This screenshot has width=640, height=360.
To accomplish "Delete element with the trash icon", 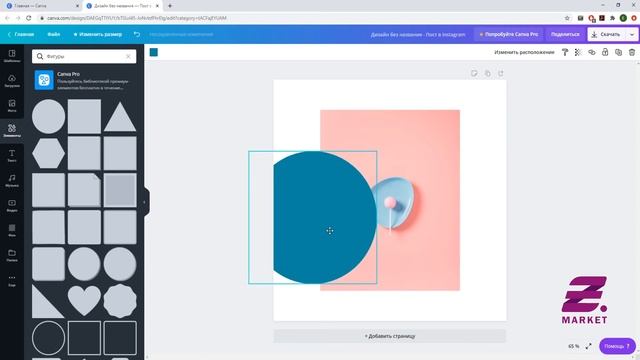I will 632,52.
